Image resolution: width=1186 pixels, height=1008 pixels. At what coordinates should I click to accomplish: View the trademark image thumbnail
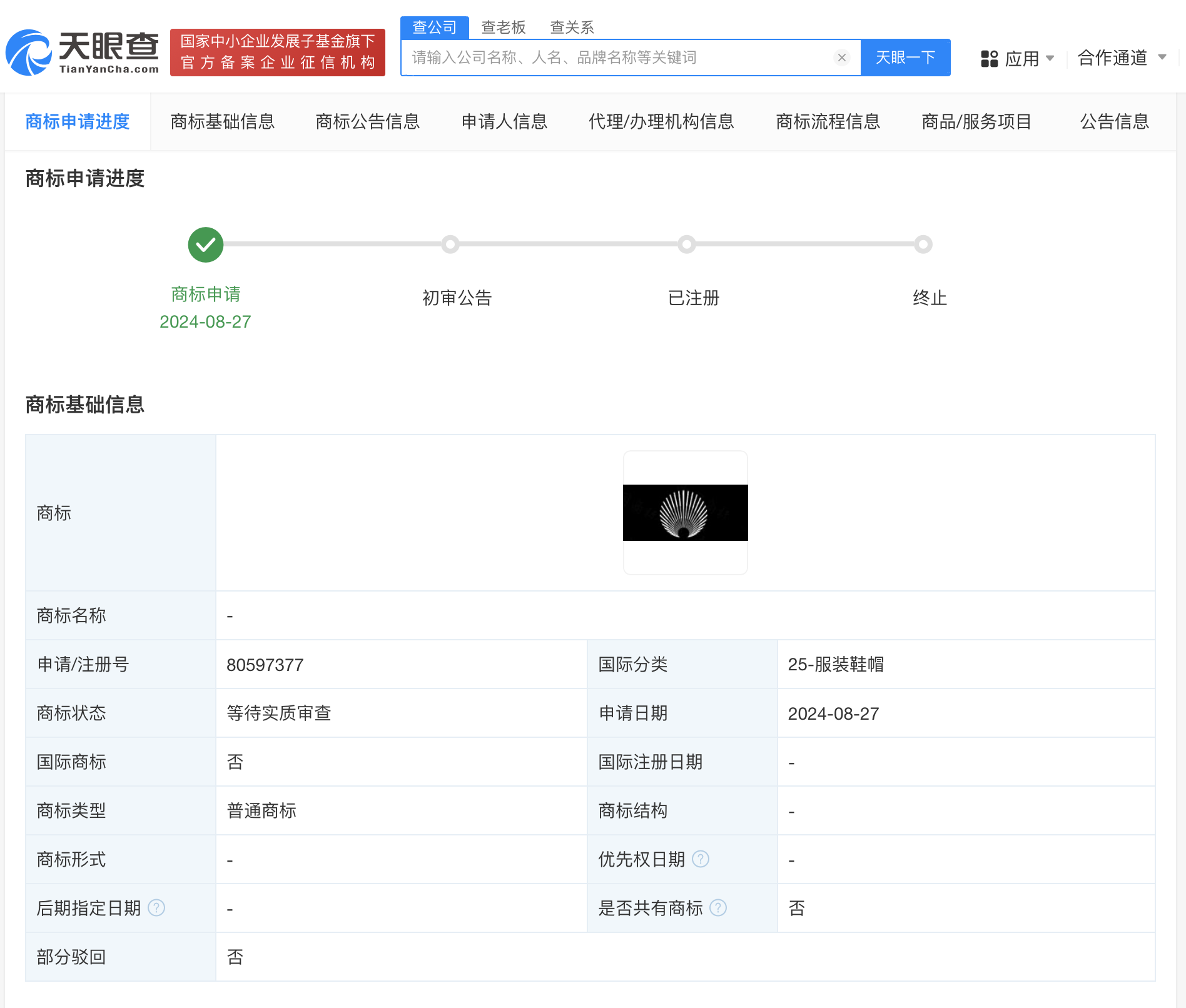(x=685, y=513)
